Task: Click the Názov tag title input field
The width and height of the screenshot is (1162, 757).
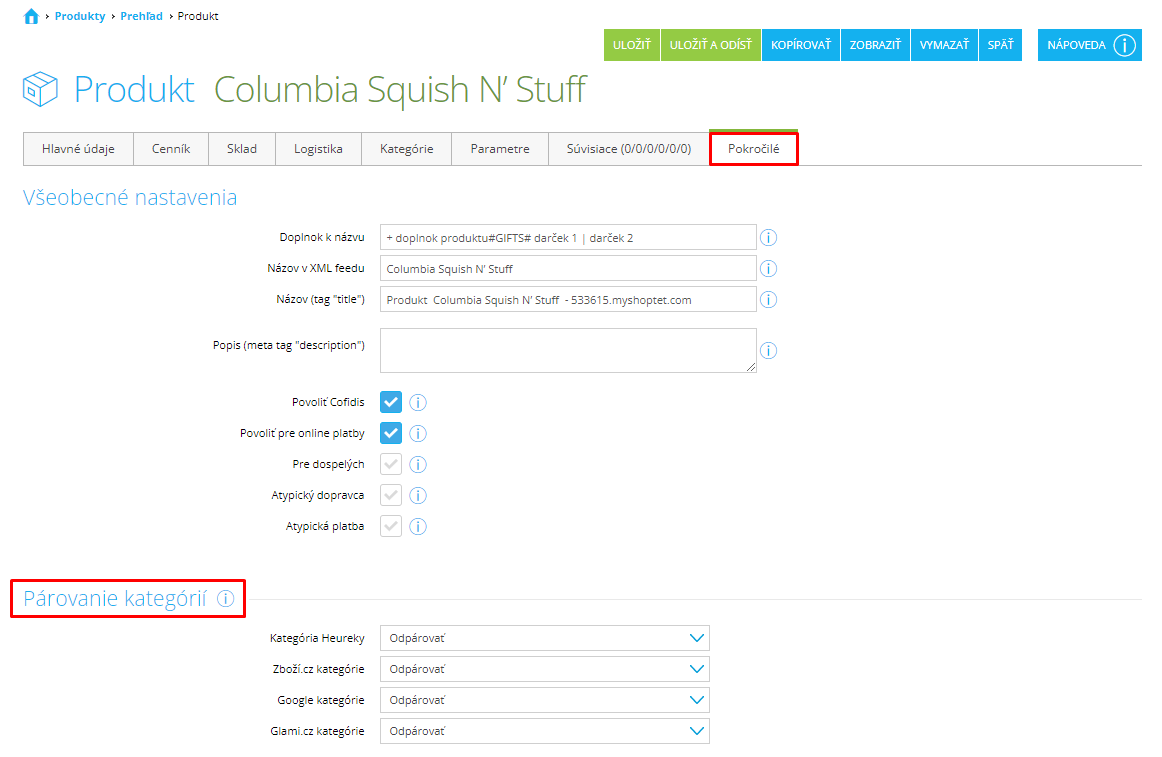Action: pos(568,300)
